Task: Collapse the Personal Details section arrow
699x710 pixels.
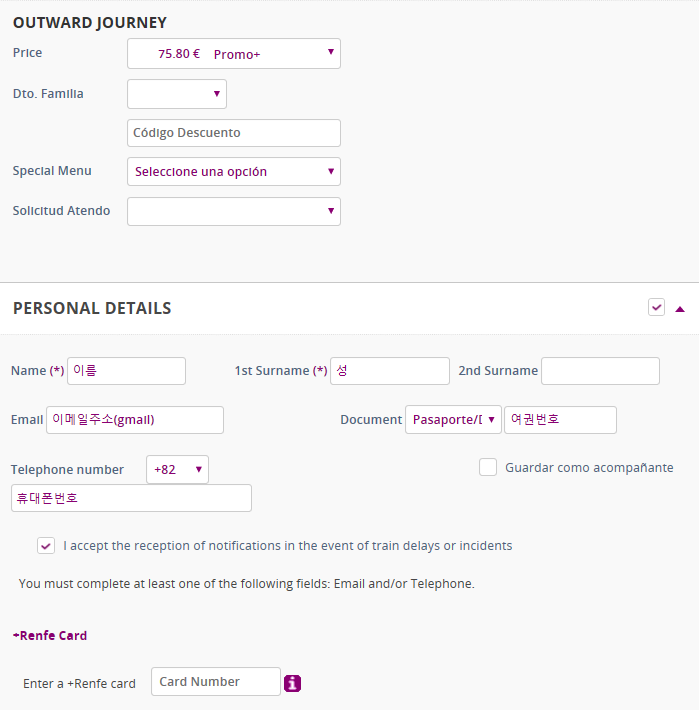Action: (680, 309)
